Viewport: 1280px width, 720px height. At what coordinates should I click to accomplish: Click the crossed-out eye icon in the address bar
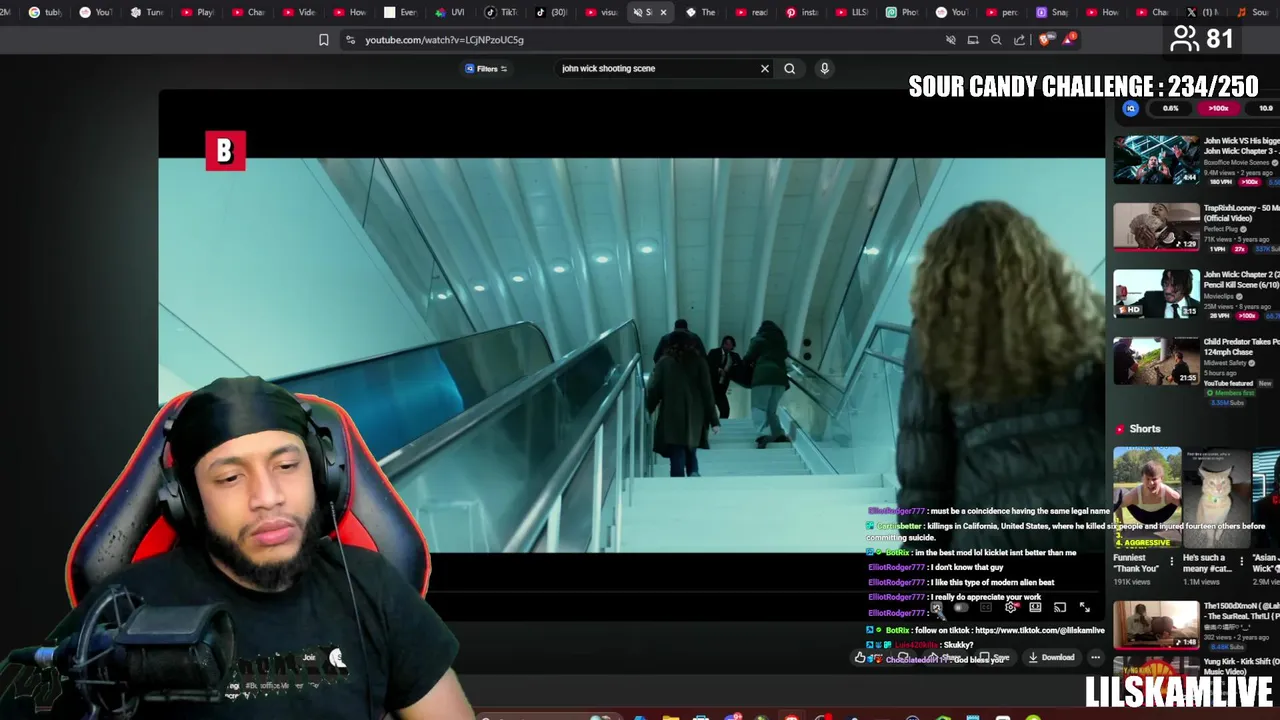coord(950,40)
